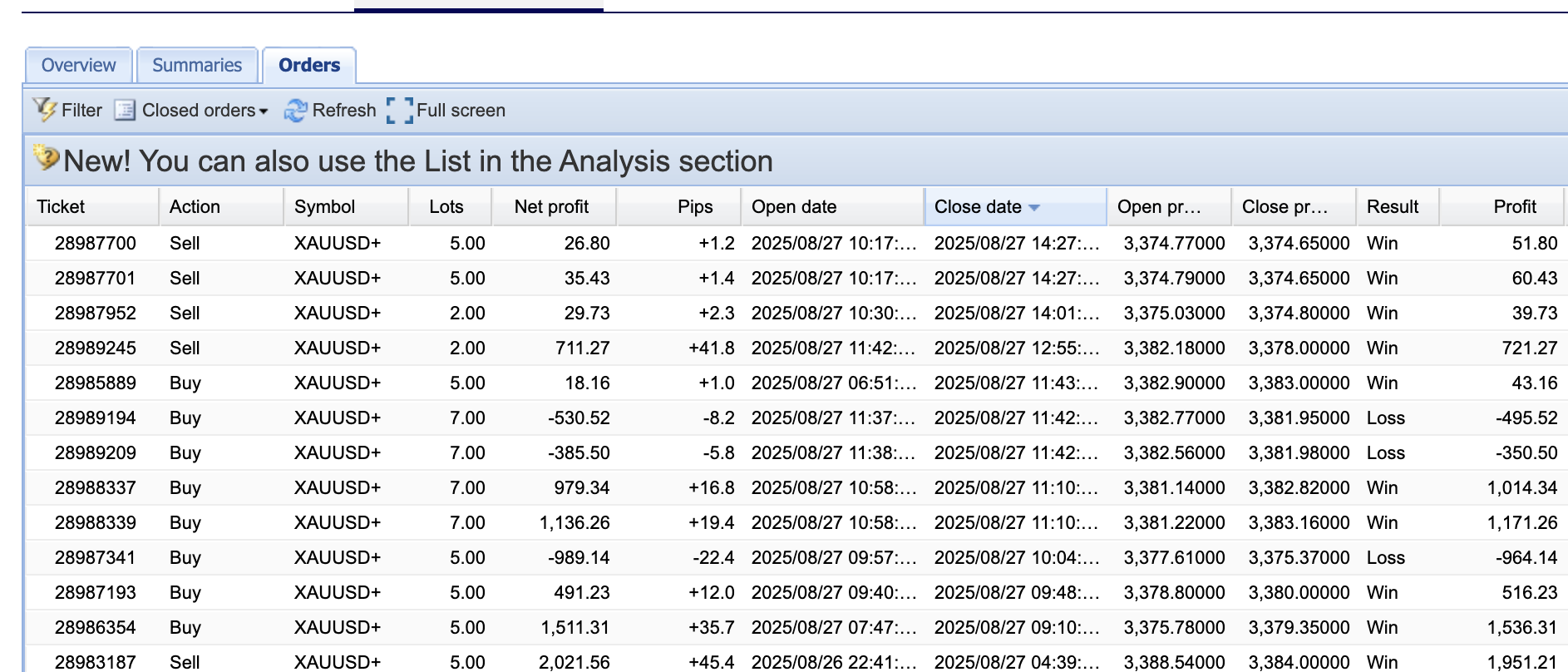
Task: Select order row with ticket 28989245
Action: click(x=96, y=348)
